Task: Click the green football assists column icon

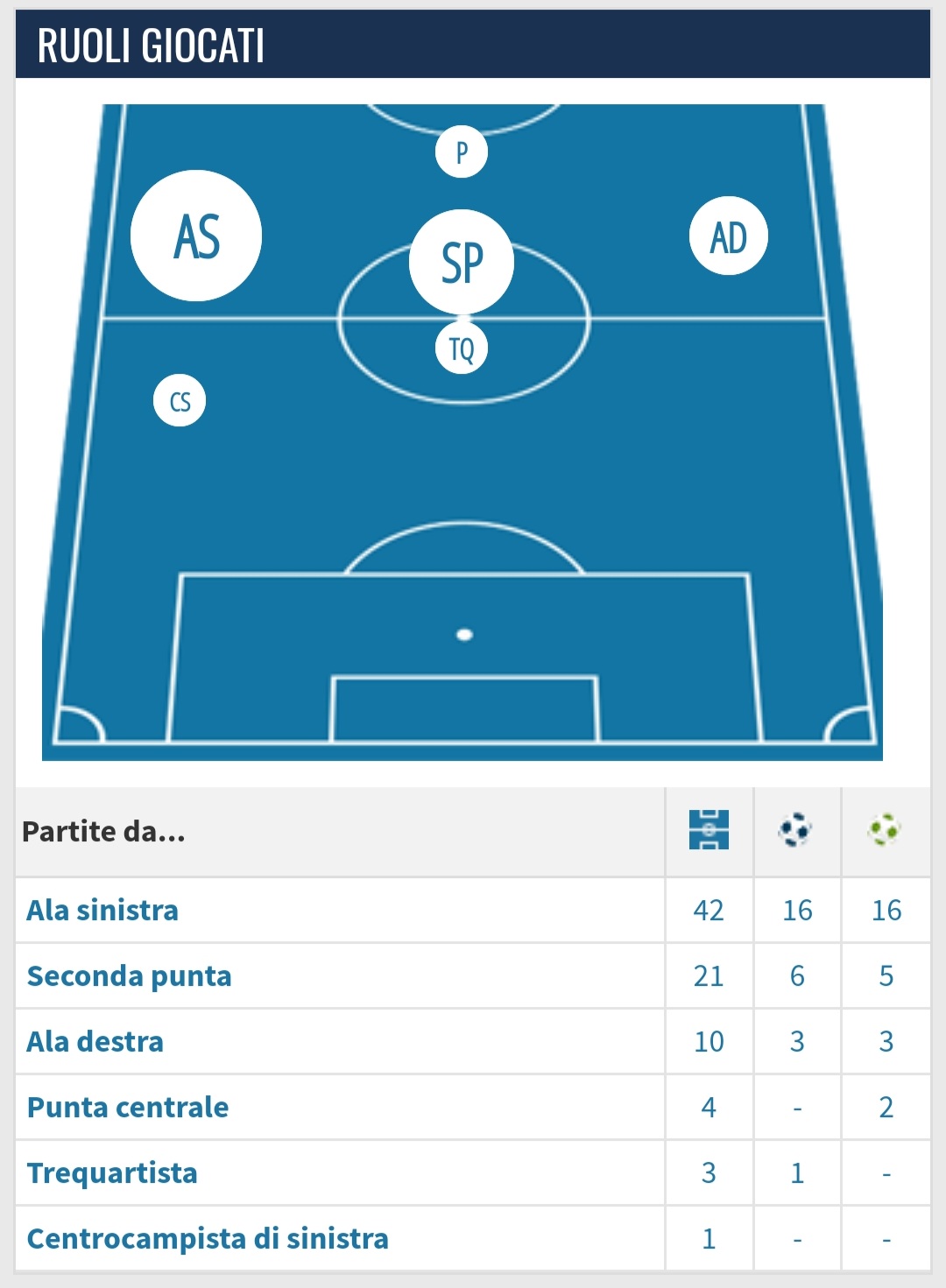Action: 884,829
